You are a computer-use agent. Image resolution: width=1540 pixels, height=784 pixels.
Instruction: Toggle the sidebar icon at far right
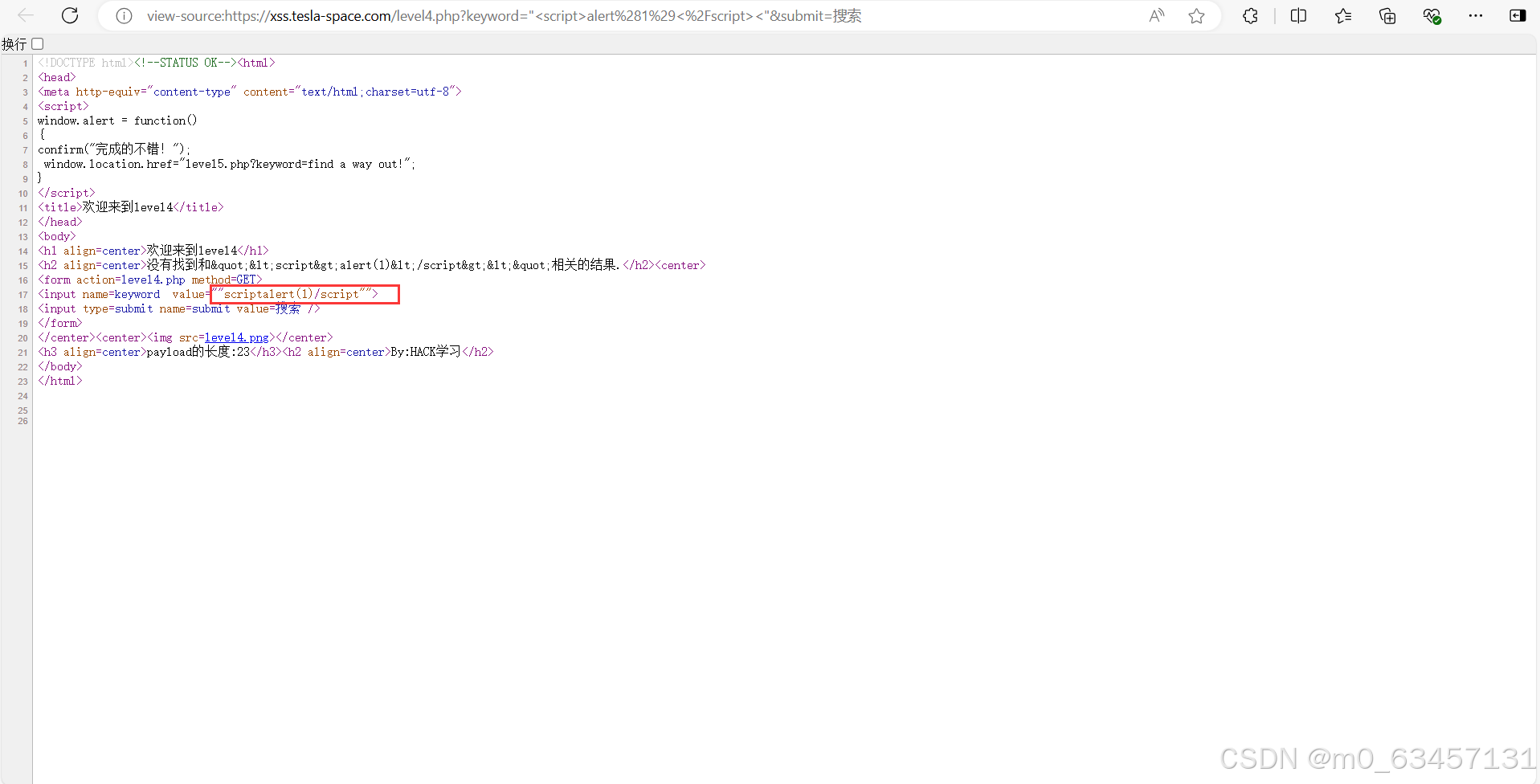[1518, 16]
